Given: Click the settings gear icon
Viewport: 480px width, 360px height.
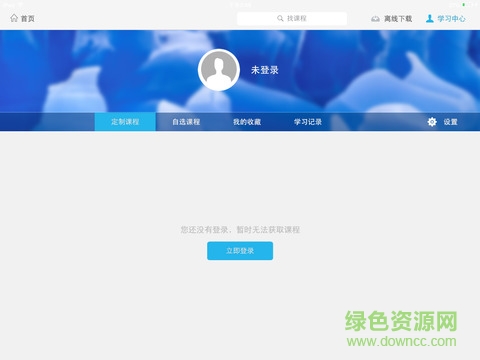Looking at the screenshot, I should pyautogui.click(x=432, y=122).
